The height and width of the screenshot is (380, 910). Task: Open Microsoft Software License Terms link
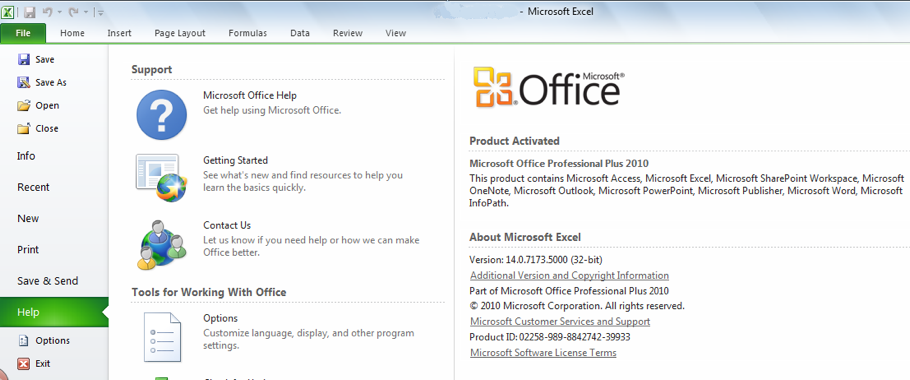[x=543, y=353]
